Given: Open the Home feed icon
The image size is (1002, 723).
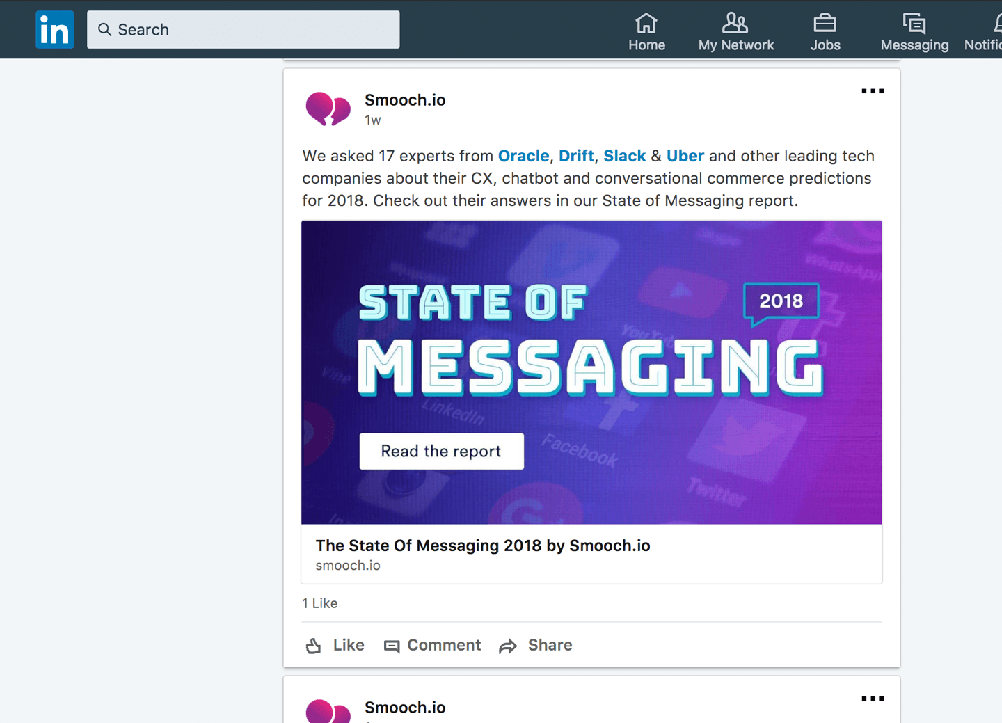Looking at the screenshot, I should (646, 23).
